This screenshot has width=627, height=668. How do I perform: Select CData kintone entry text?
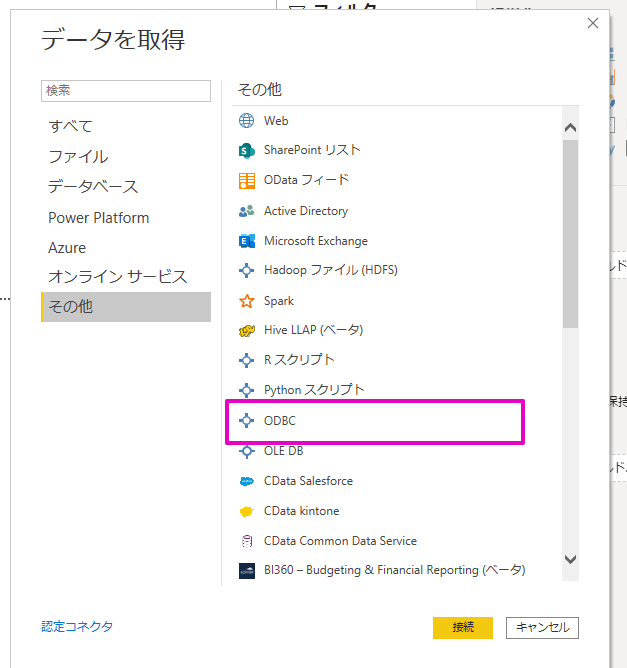(x=302, y=511)
